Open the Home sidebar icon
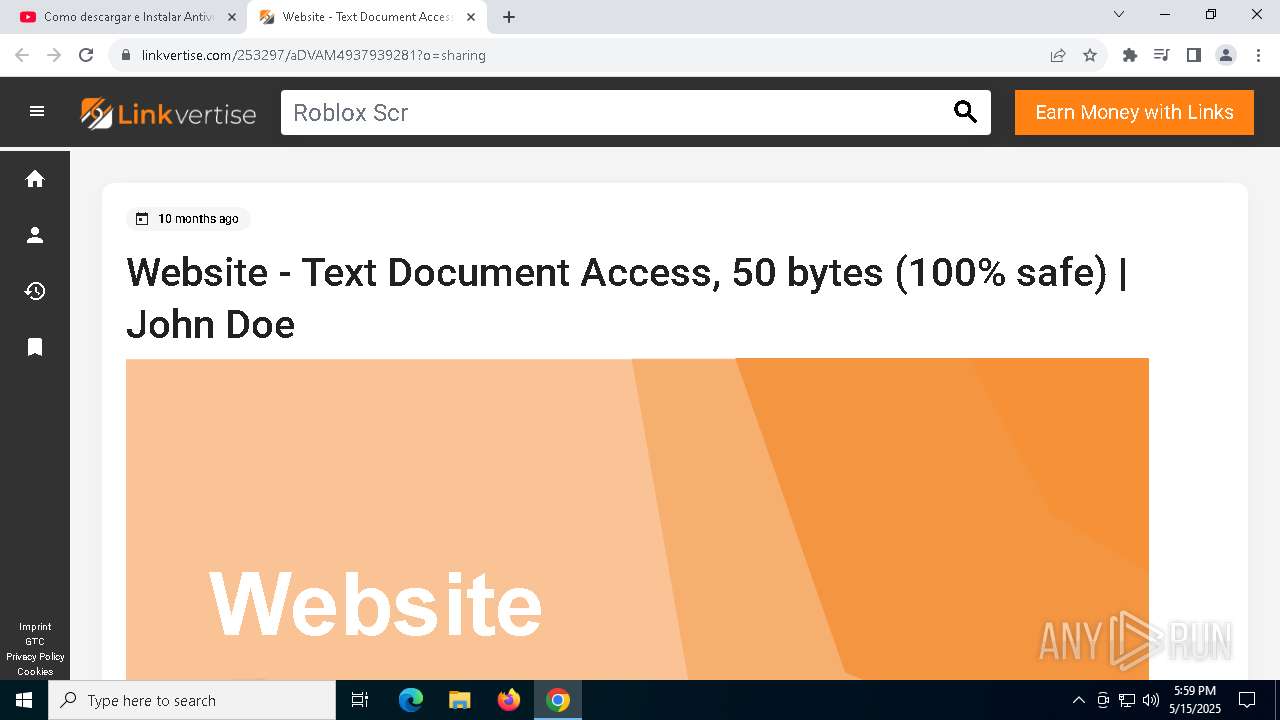This screenshot has height=720, width=1280. click(35, 179)
